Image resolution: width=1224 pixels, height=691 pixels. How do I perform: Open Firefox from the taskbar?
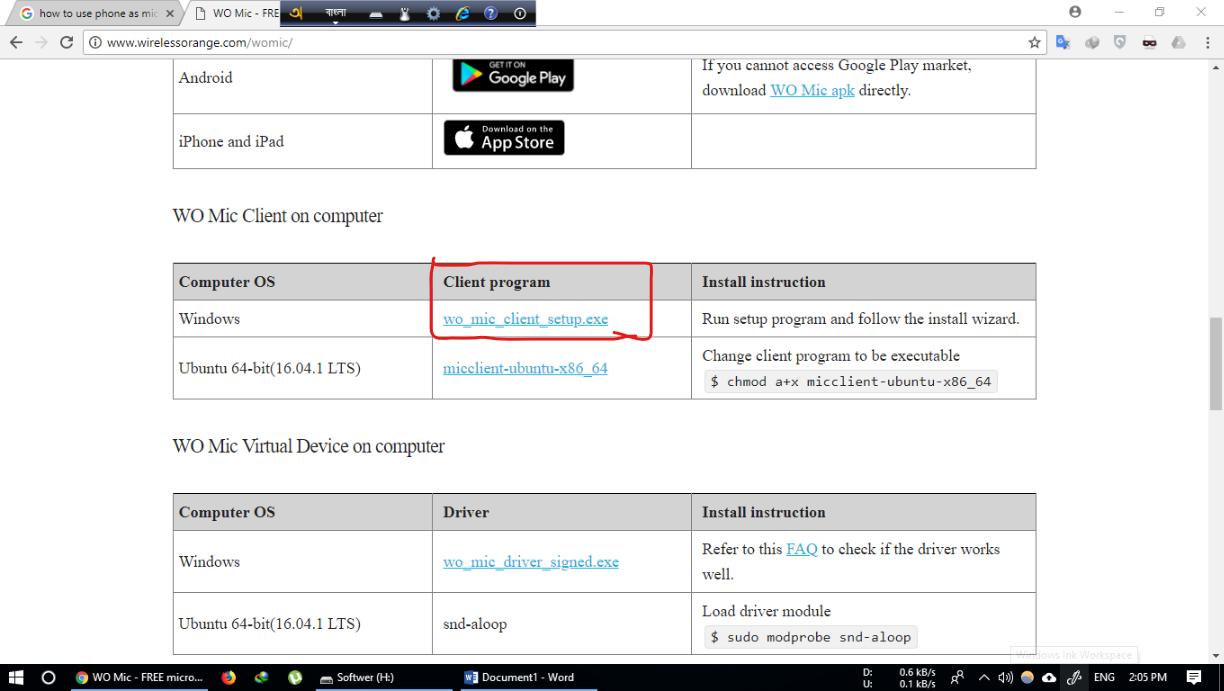pyautogui.click(x=229, y=677)
